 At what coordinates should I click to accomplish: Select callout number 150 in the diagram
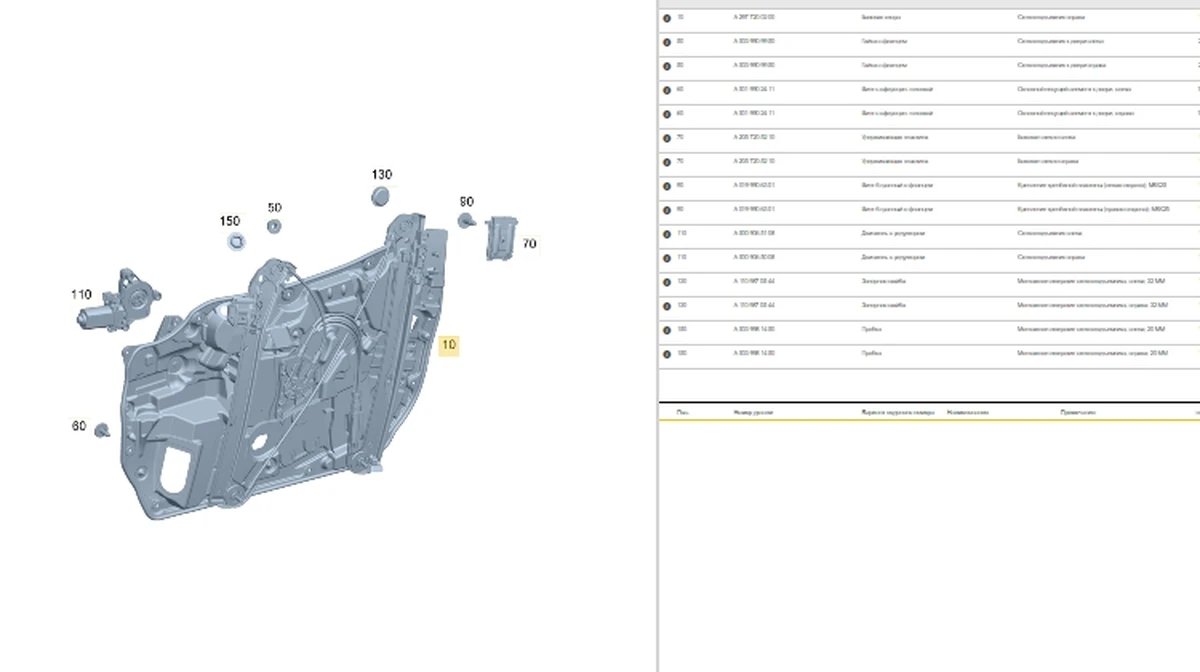(230, 221)
